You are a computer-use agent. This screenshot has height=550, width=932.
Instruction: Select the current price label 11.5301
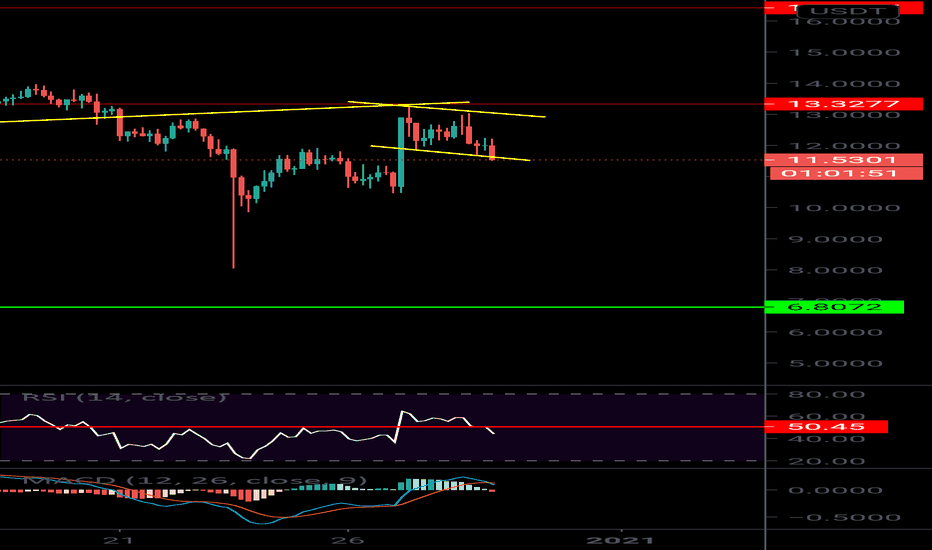tap(843, 159)
